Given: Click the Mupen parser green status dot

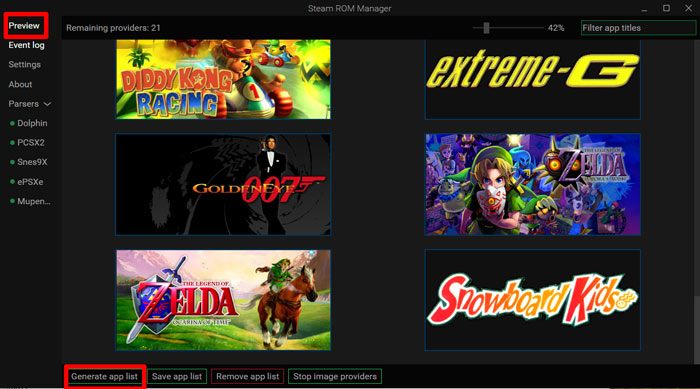Looking at the screenshot, I should click(x=12, y=201).
